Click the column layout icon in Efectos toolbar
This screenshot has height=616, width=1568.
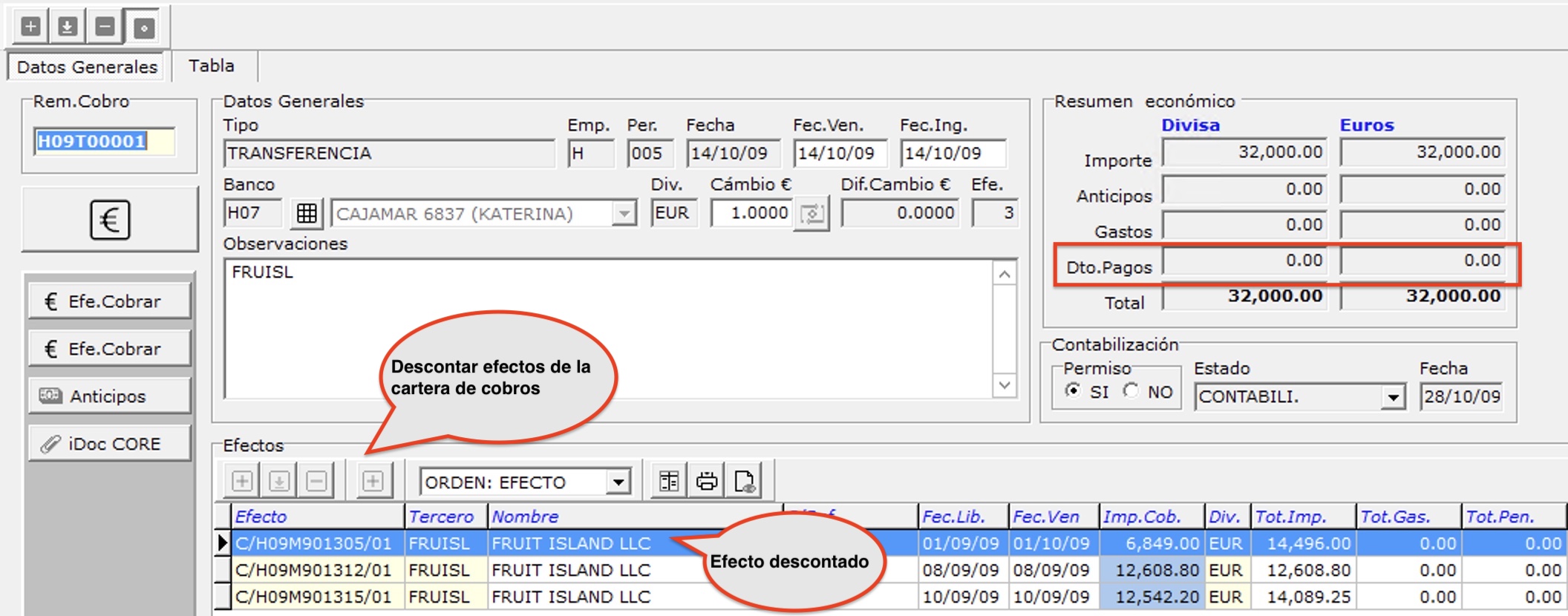pyautogui.click(x=669, y=482)
